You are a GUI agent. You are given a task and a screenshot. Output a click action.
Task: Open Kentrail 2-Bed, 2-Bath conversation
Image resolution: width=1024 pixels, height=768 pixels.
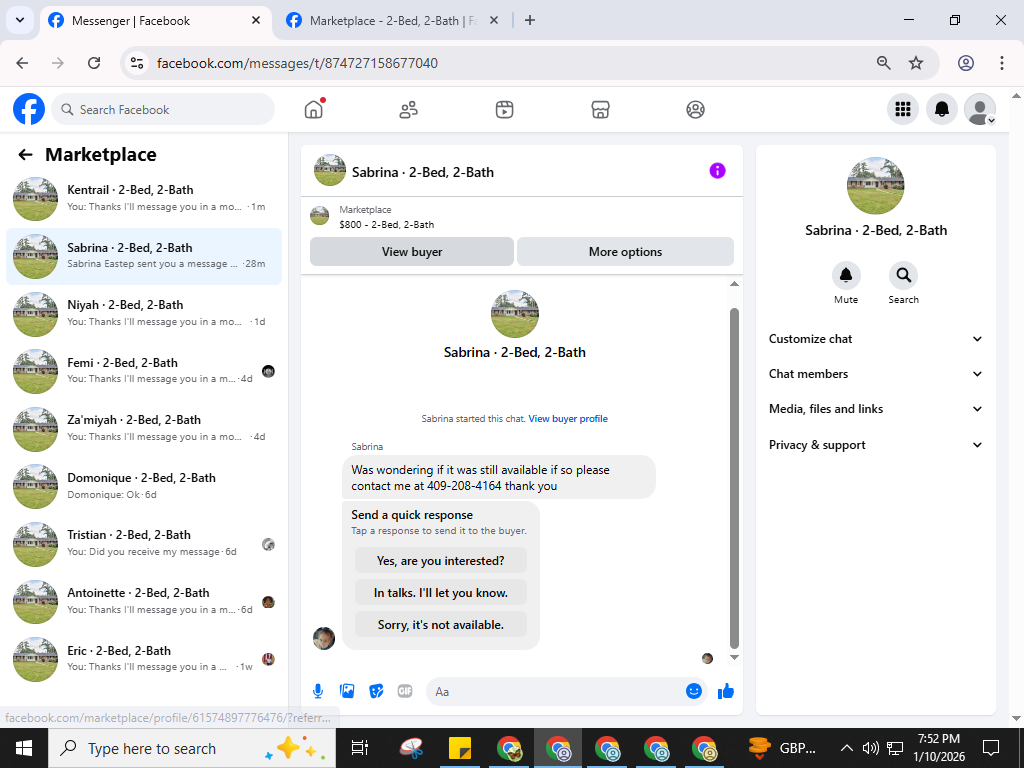pyautogui.click(x=144, y=198)
